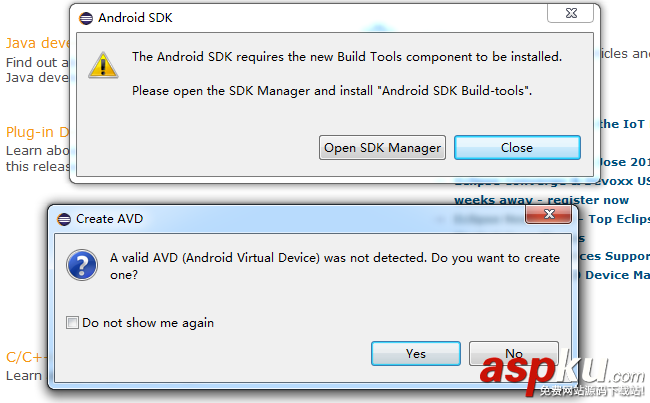
Task: Open the news link ending in "Top Eclips"
Action: tap(618, 219)
